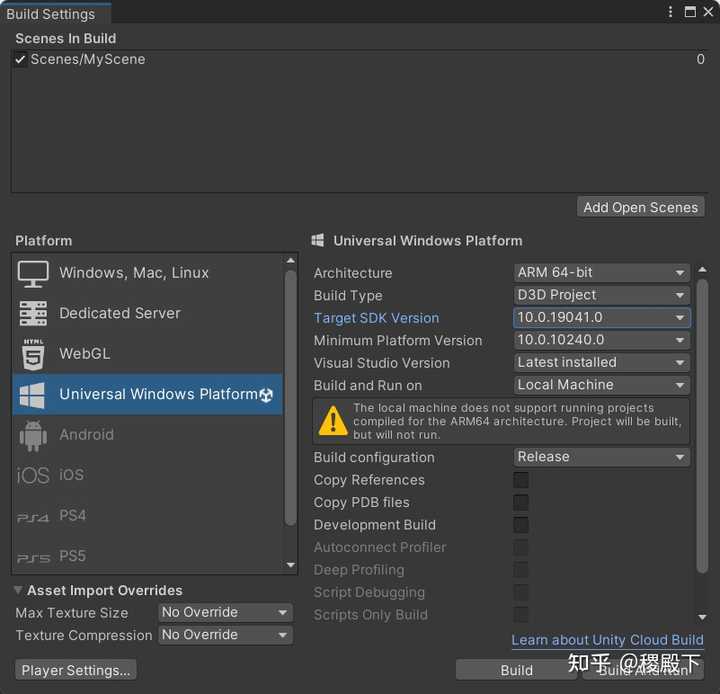Click the settings panel scroll up arrow
This screenshot has width=720, height=694.
coord(702,270)
